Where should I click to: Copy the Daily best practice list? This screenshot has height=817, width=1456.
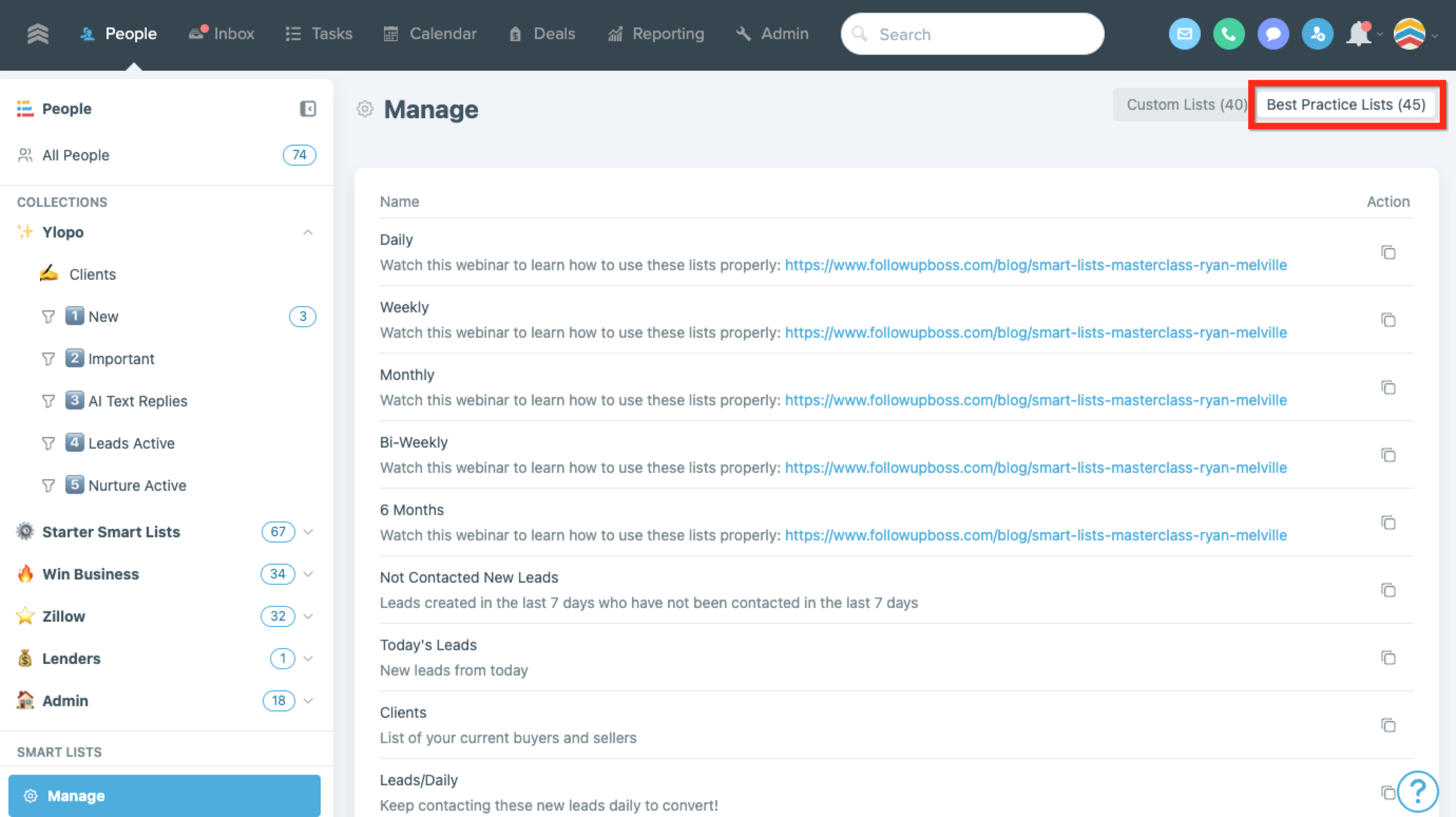coord(1388,252)
